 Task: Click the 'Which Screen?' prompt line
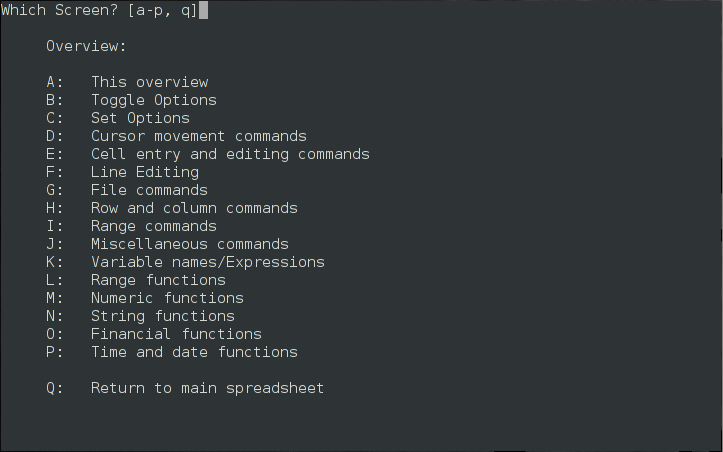pyautogui.click(x=100, y=10)
